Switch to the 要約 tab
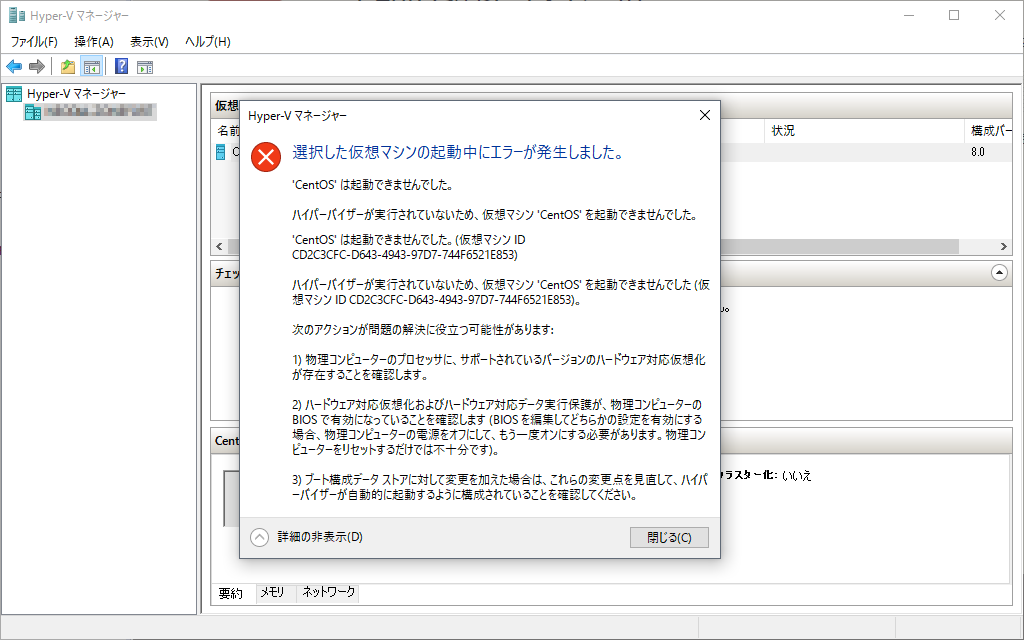Image resolution: width=1024 pixels, height=640 pixels. [231, 593]
